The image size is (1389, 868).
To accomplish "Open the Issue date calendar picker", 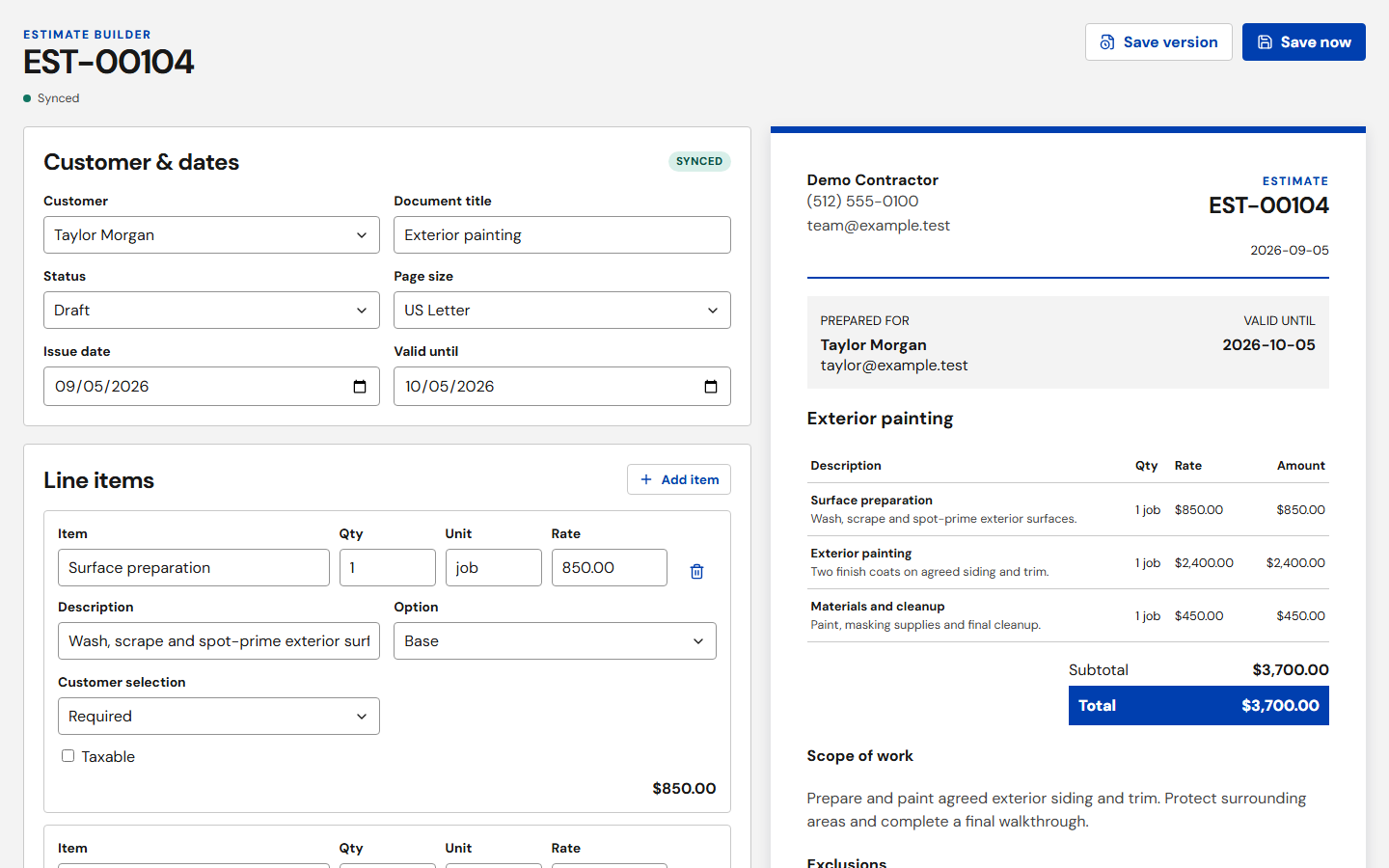I will coord(360,387).
